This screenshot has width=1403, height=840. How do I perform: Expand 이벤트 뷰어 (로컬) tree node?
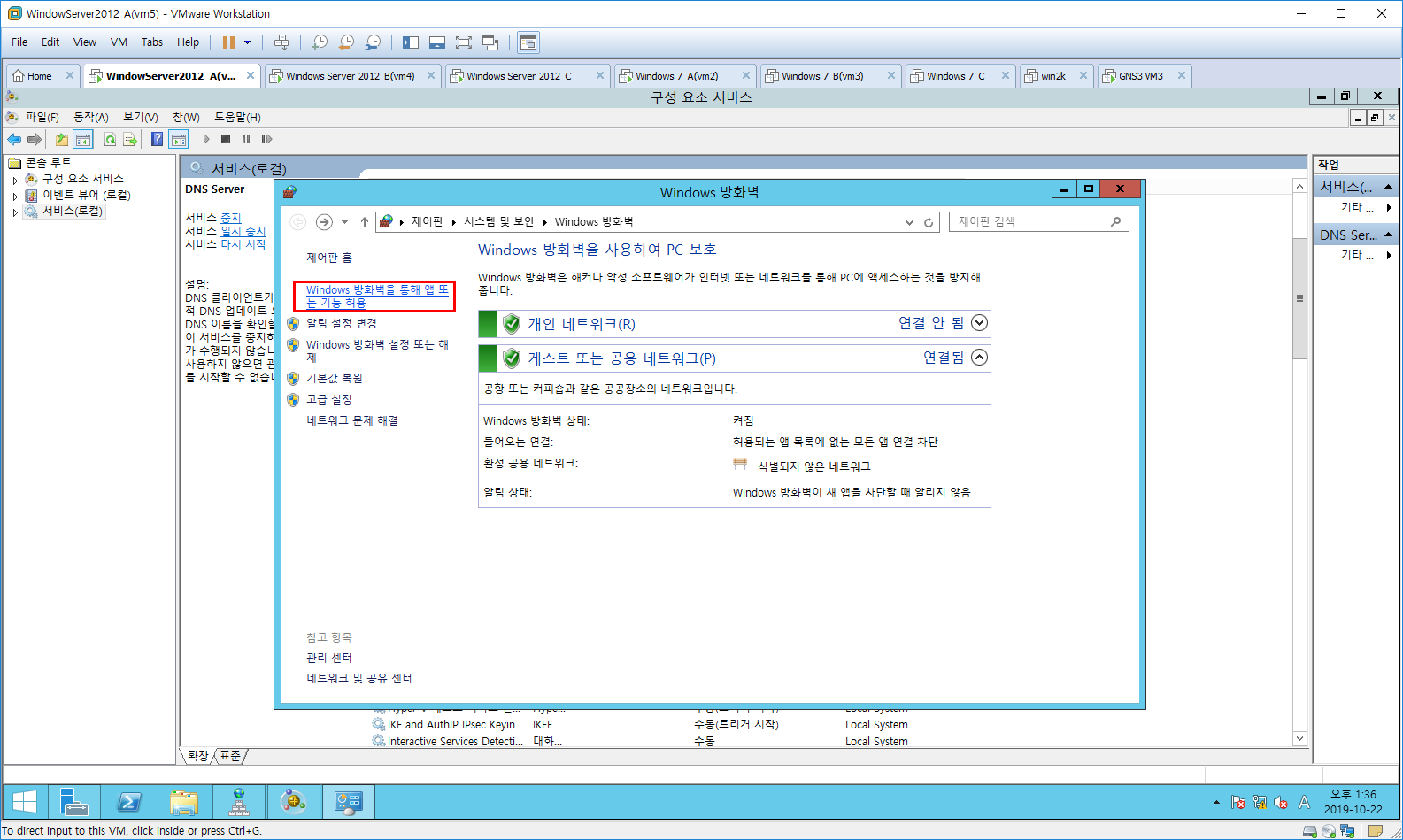pyautogui.click(x=15, y=196)
